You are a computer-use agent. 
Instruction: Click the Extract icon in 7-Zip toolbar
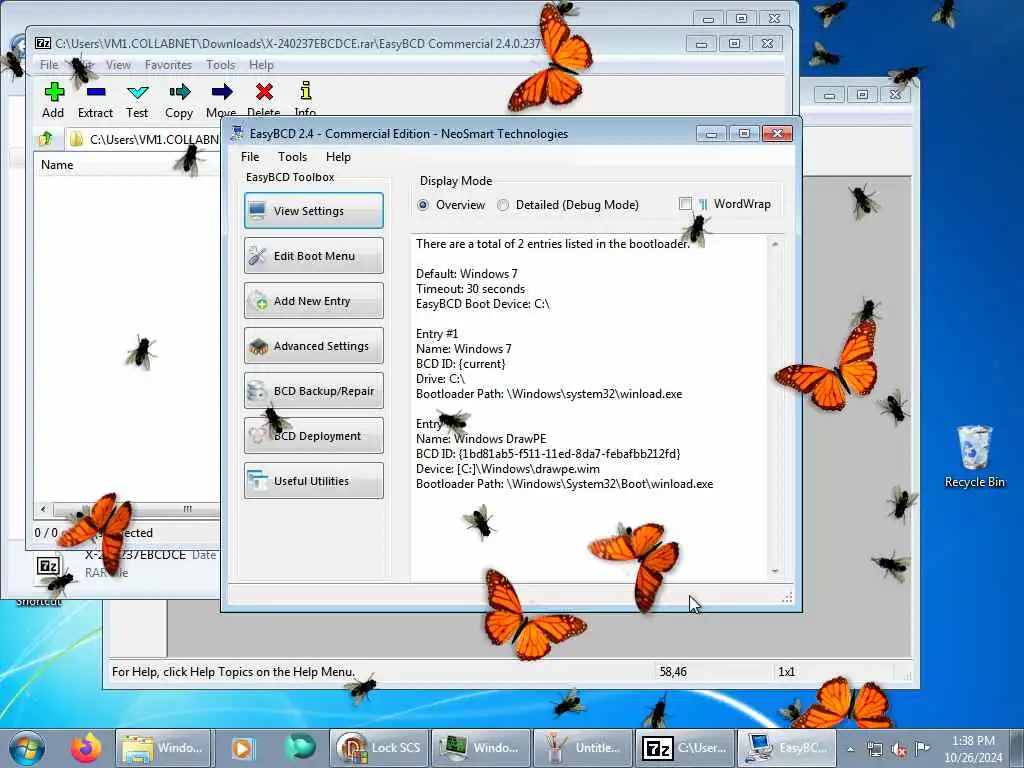(x=95, y=92)
